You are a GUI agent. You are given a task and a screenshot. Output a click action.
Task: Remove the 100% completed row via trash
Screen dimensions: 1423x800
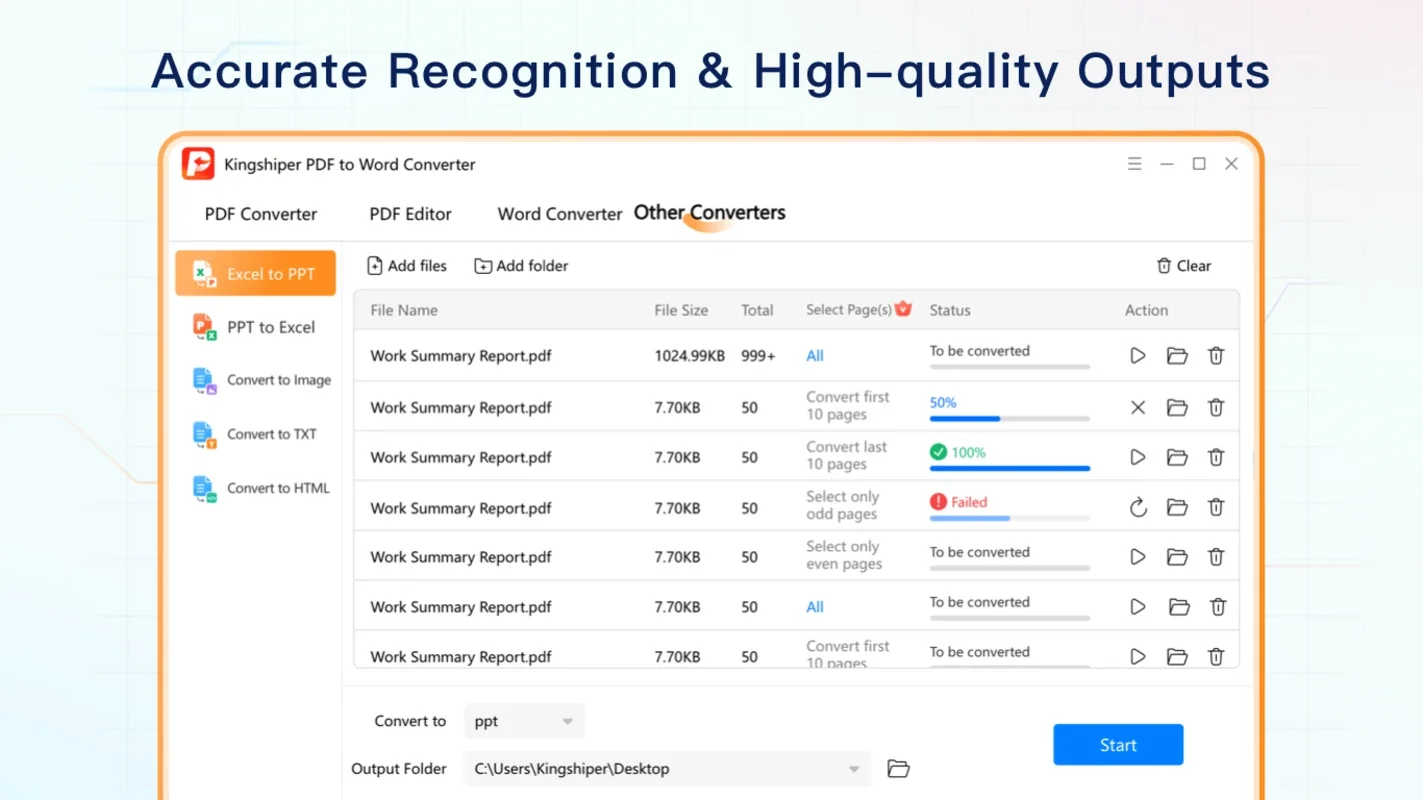[1216, 457]
